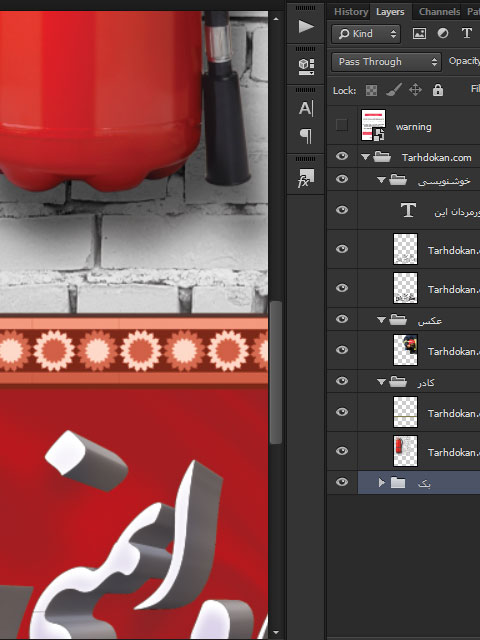Lock layer position move icon
Viewport: 480px width, 640px height.
point(415,90)
